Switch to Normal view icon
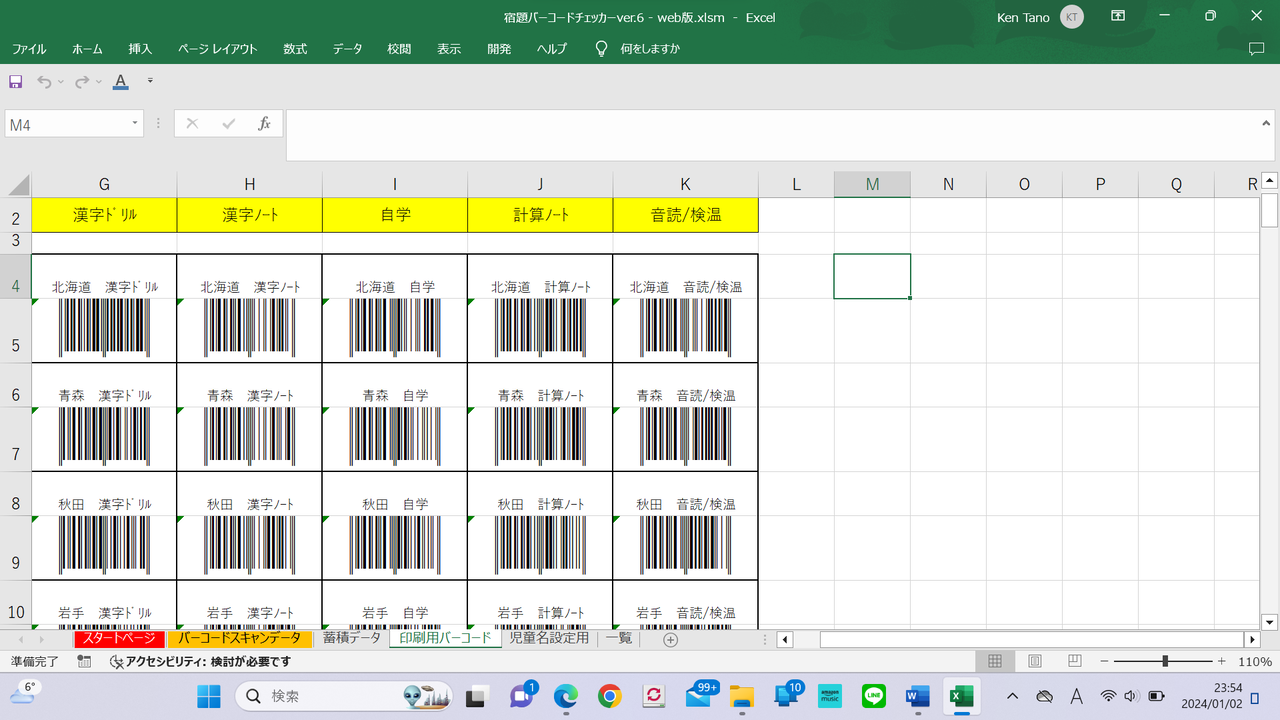 (x=995, y=662)
